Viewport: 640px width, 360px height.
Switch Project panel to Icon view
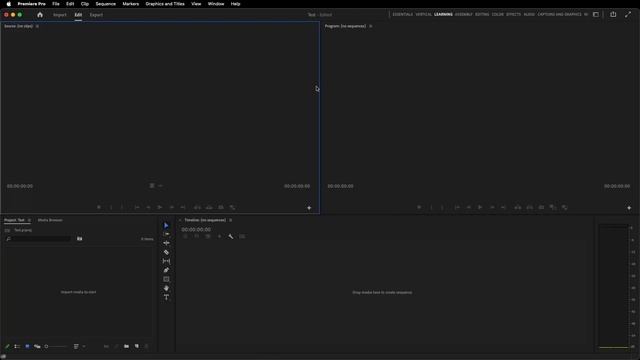27,346
